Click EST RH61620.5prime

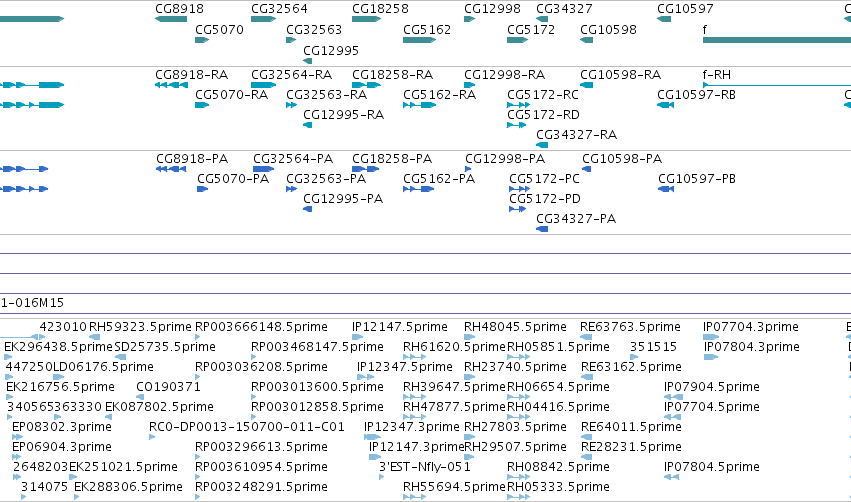click(454, 347)
